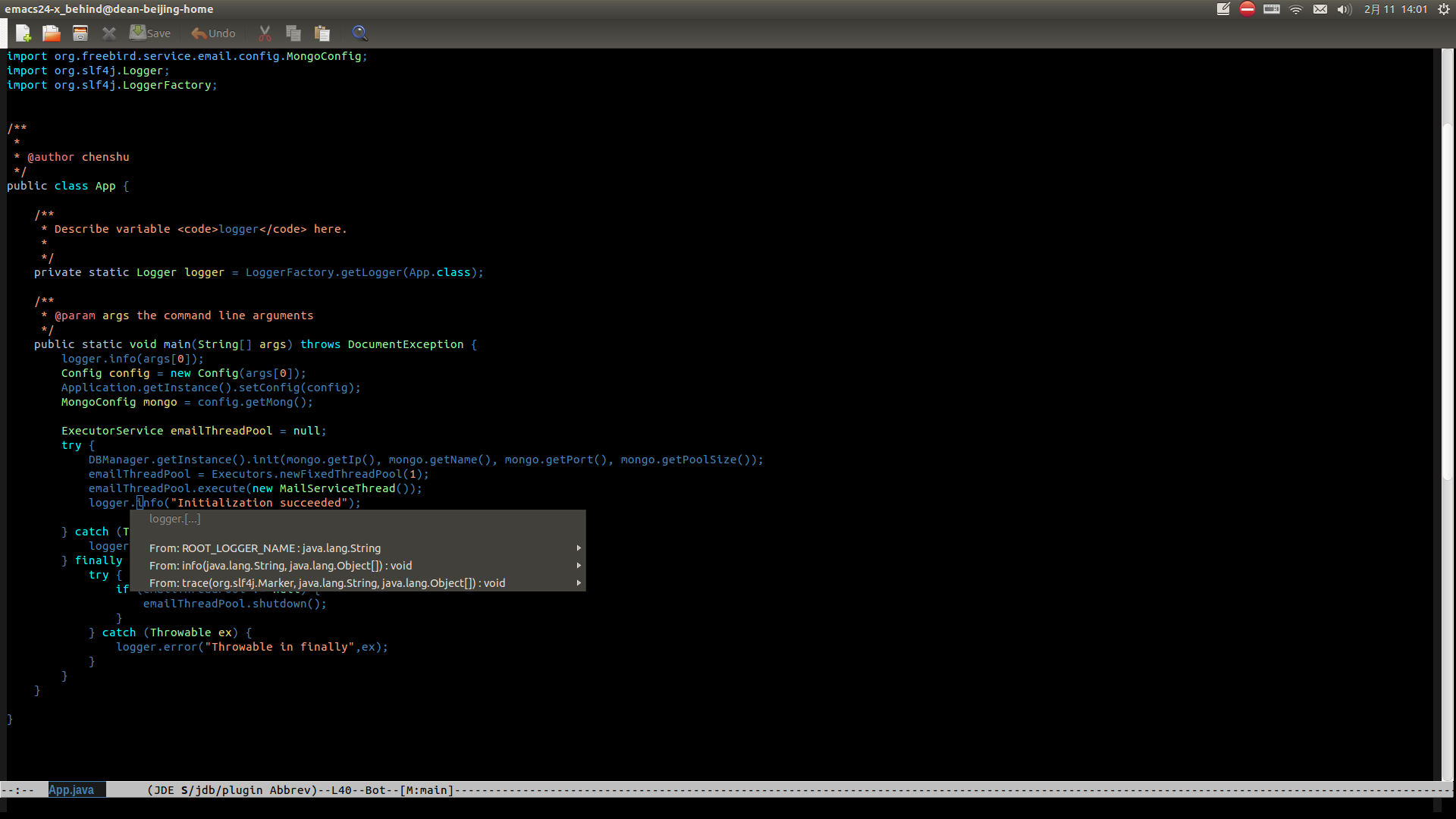Create a new file with the toolbar icon
Image resolution: width=1456 pixels, height=819 pixels.
pyautogui.click(x=23, y=33)
